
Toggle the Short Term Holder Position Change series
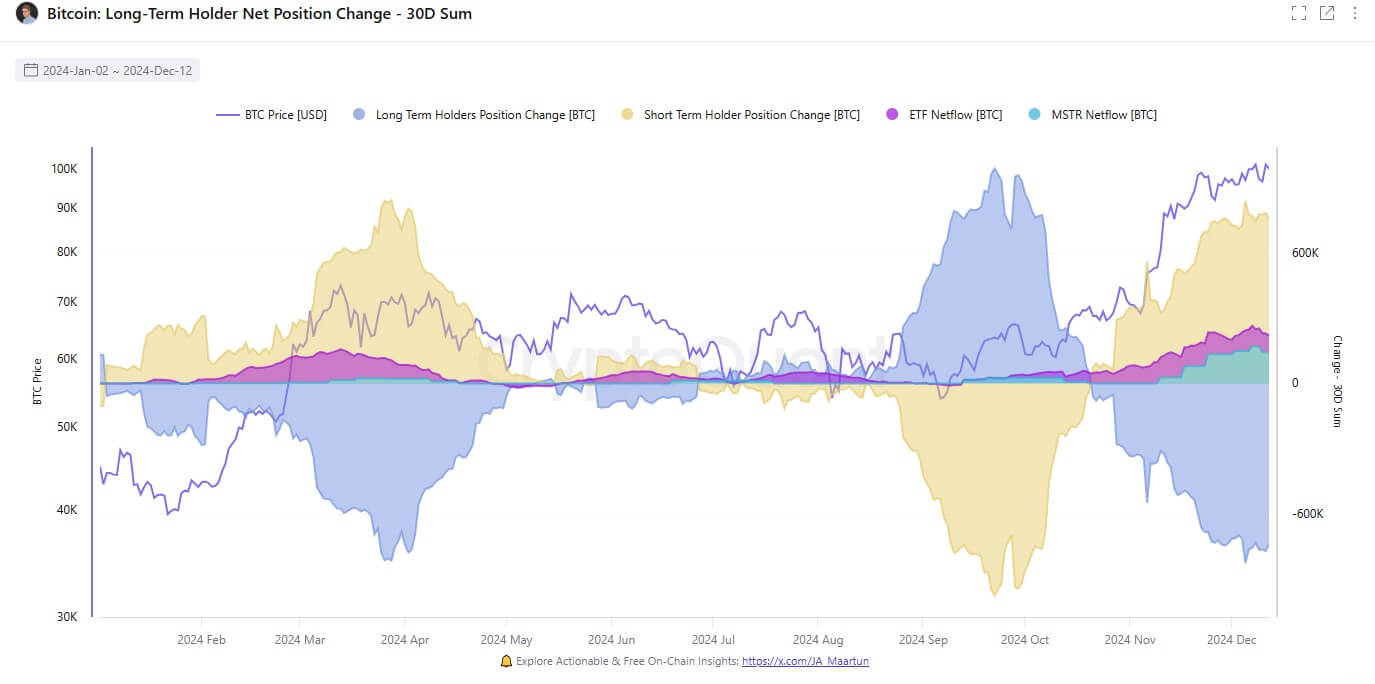tap(739, 114)
